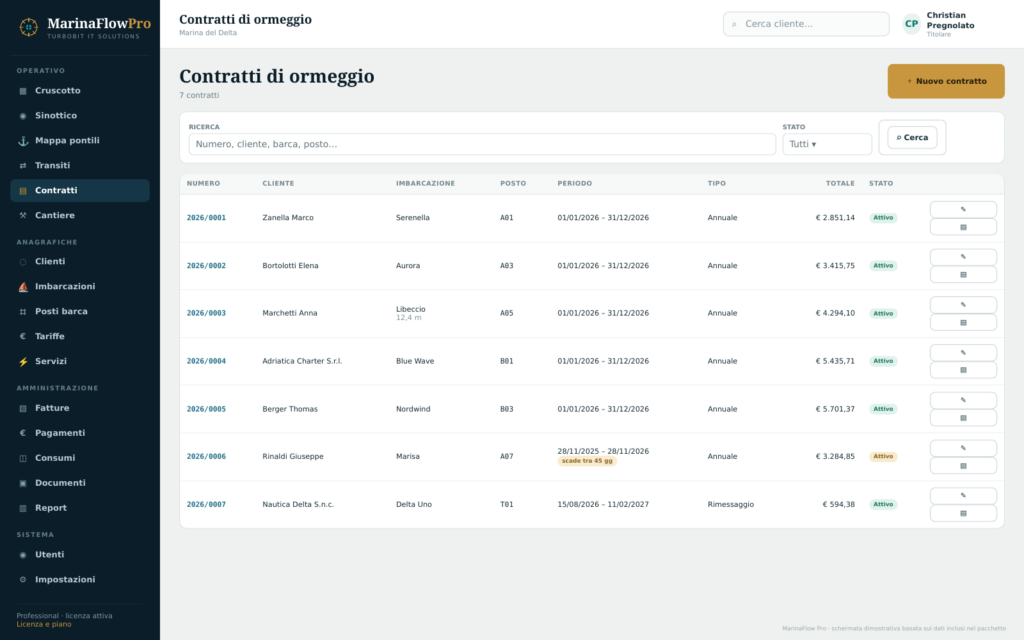Click the Servizi lightning icon
Viewport: 1024px width, 640px height.
click(x=23, y=362)
